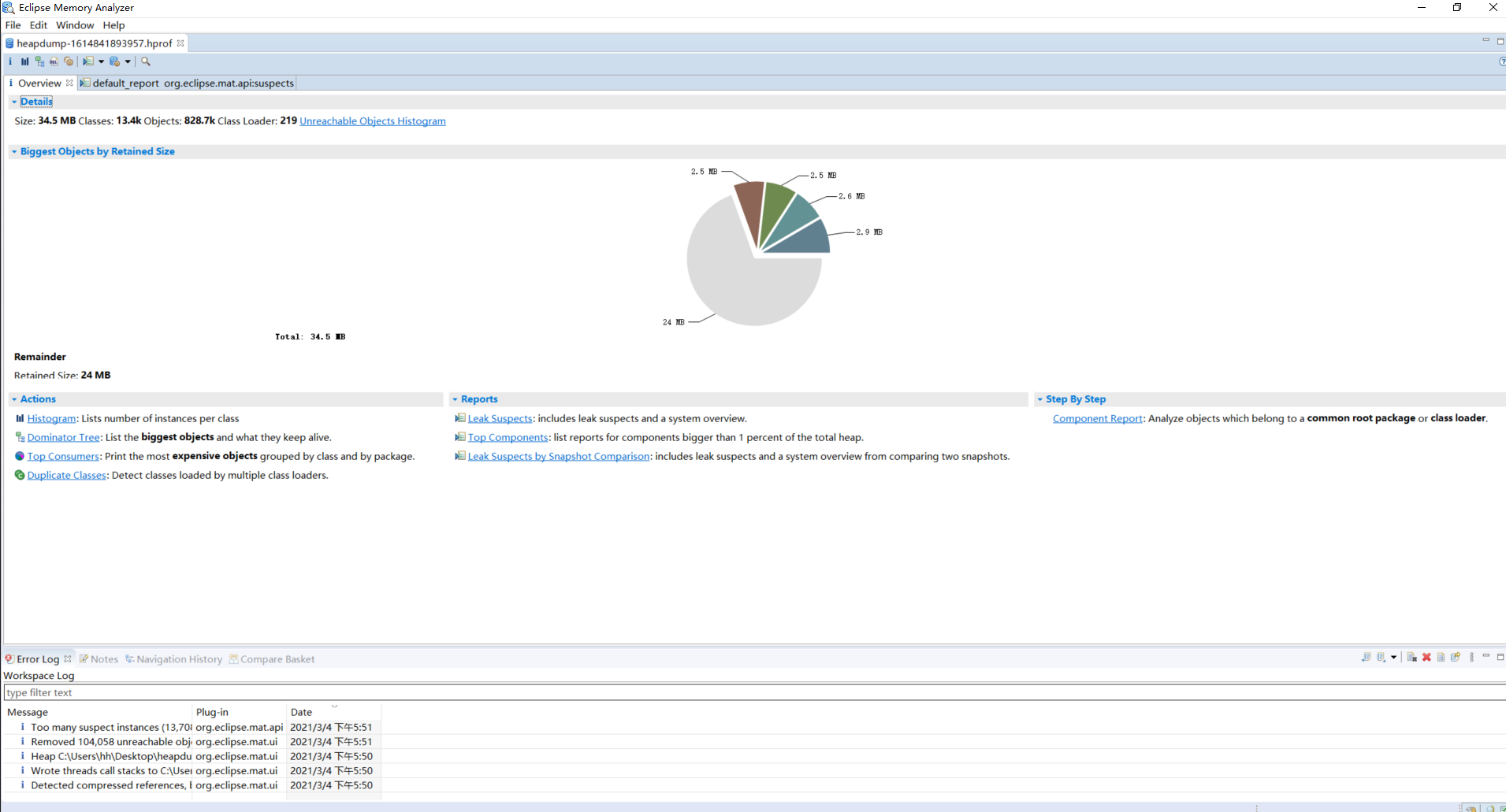Collapse the Step By Step section
This screenshot has height=812, width=1506.
coord(1039,399)
